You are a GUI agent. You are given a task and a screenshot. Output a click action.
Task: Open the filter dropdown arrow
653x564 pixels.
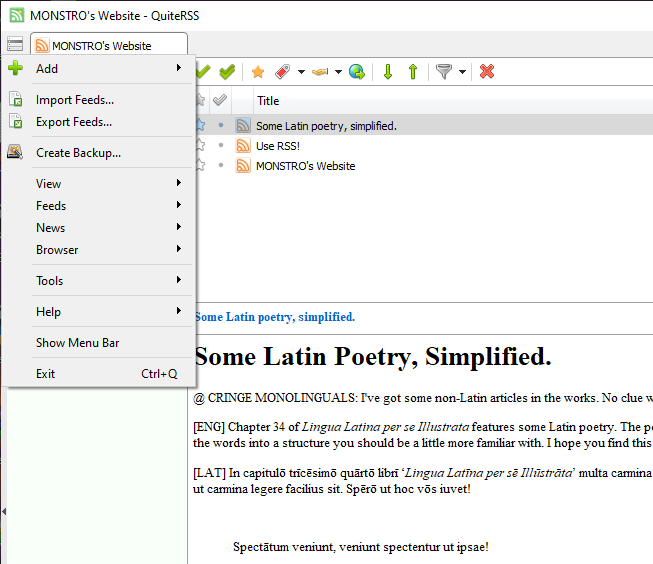click(x=462, y=72)
